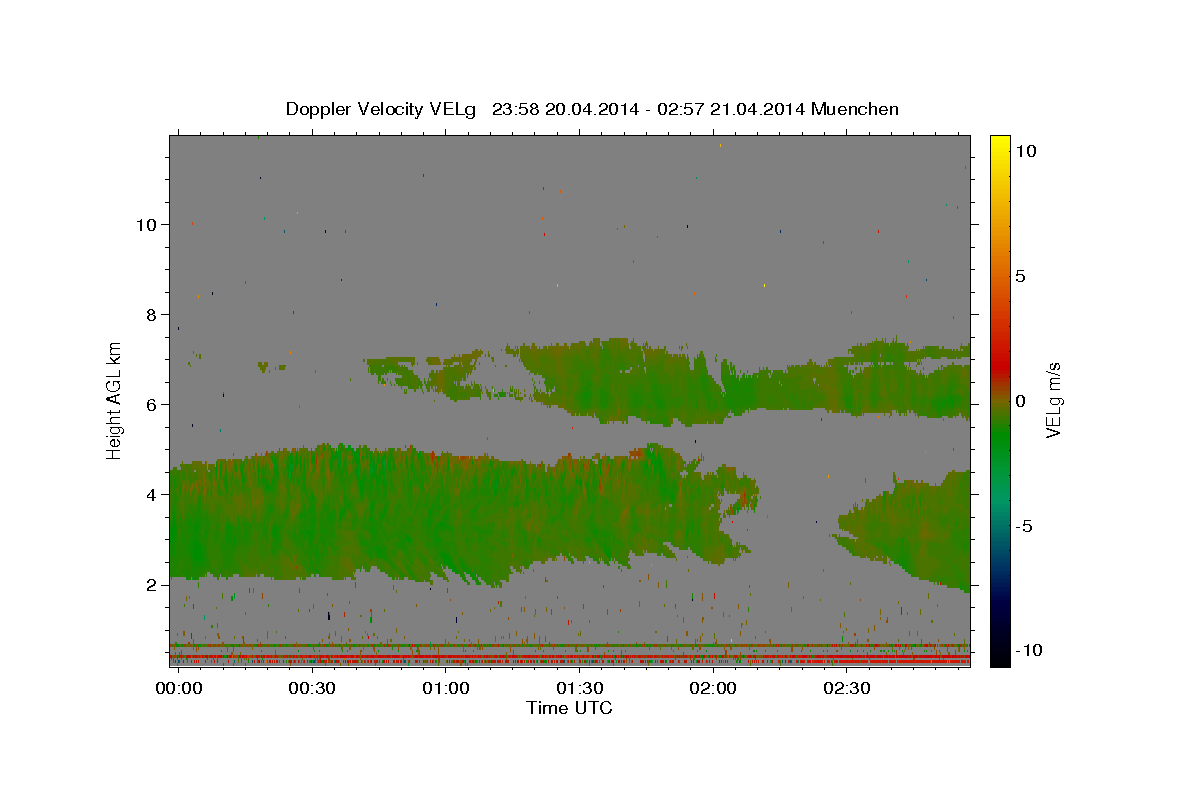Click the 'VELg m/s' colorbar label
The image size is (1200, 800).
(x=1053, y=400)
